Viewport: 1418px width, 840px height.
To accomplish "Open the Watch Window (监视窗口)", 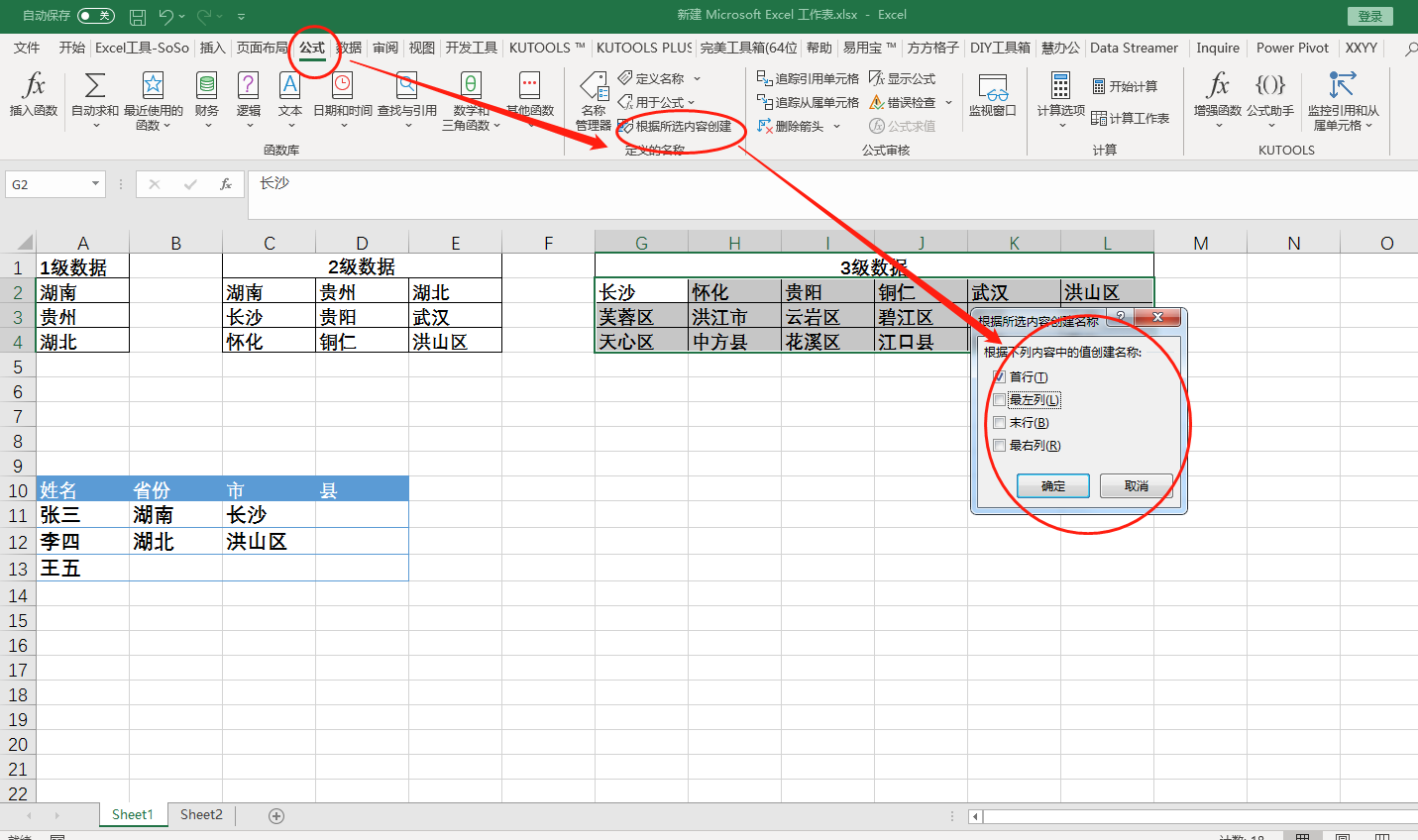I will click(993, 96).
